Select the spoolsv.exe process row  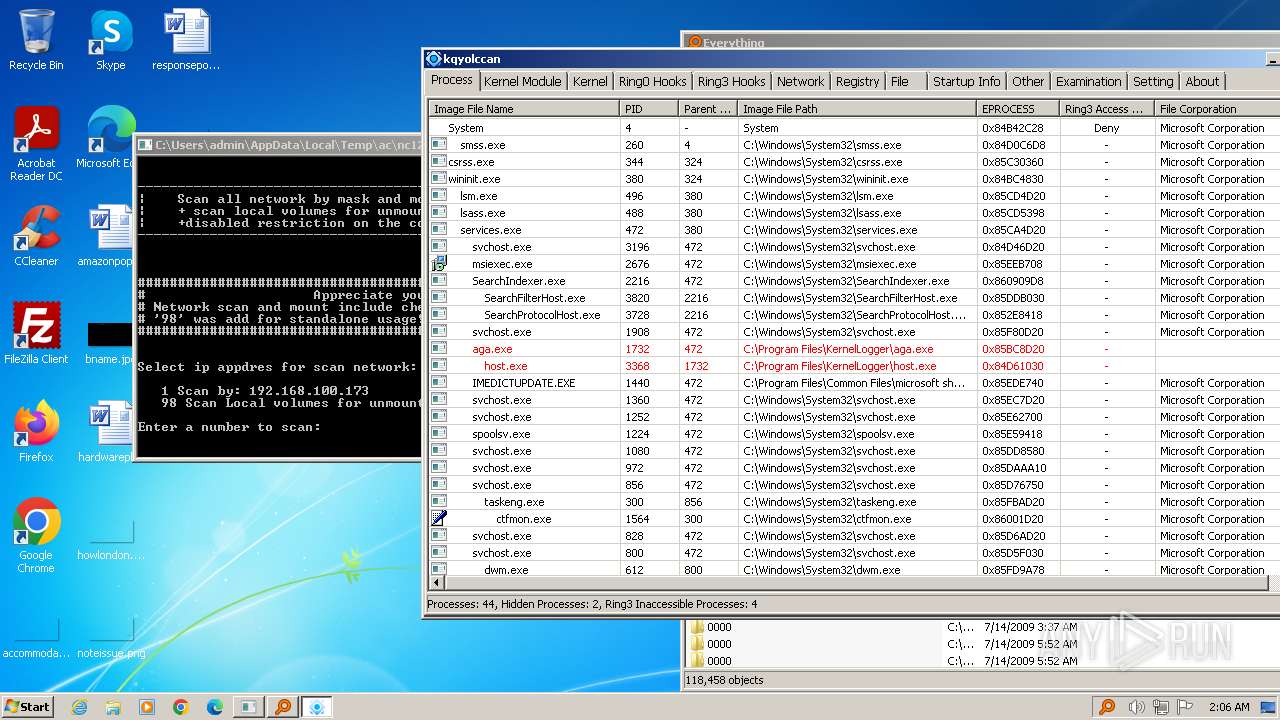coord(853,434)
